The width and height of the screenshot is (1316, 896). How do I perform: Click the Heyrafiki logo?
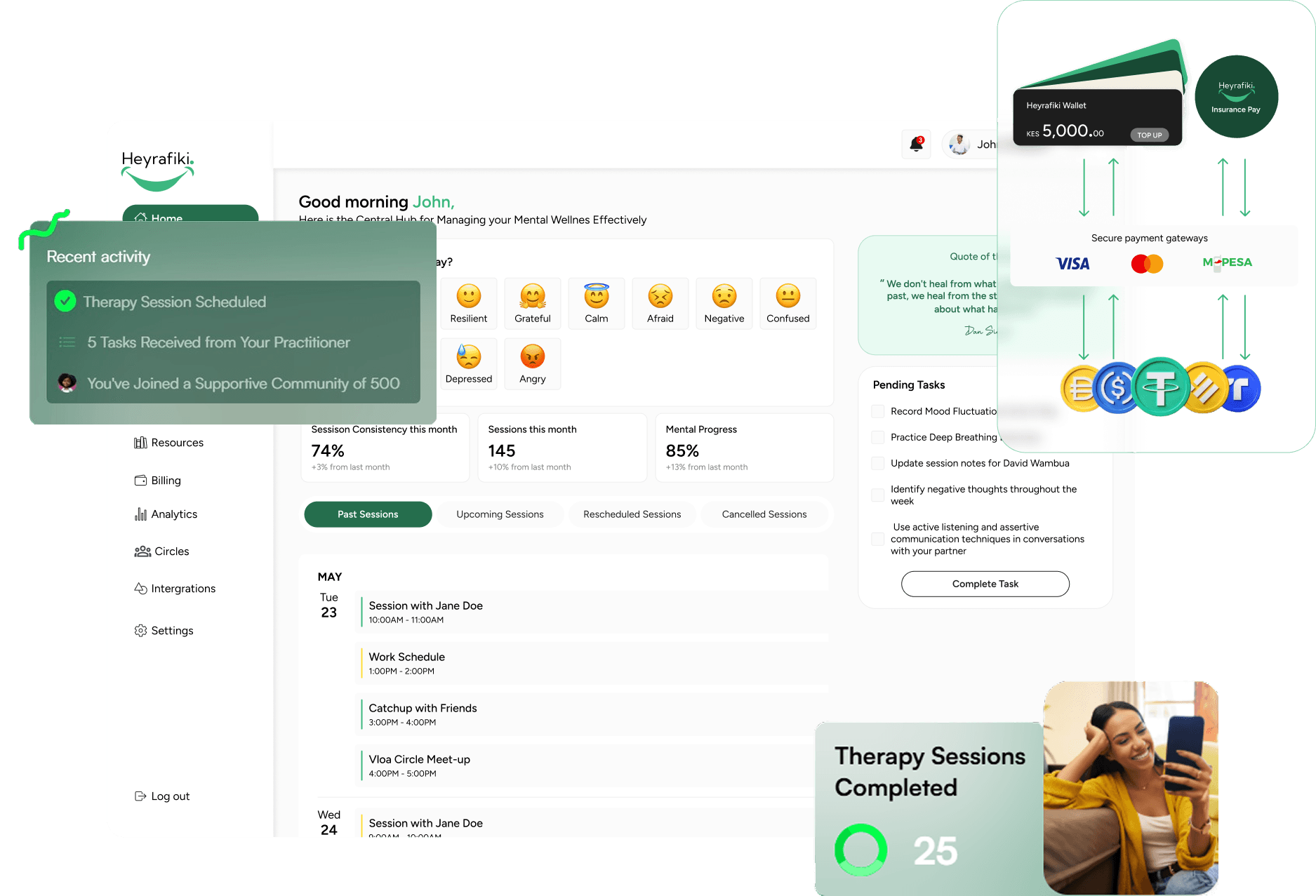click(x=158, y=170)
